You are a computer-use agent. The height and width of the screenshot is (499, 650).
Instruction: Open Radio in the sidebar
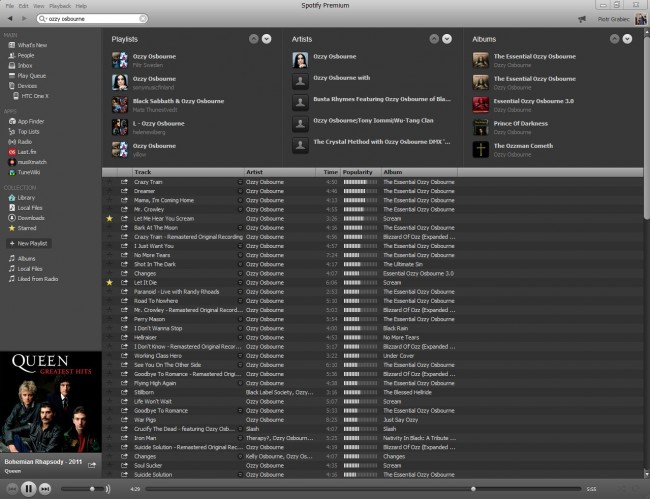coord(20,142)
